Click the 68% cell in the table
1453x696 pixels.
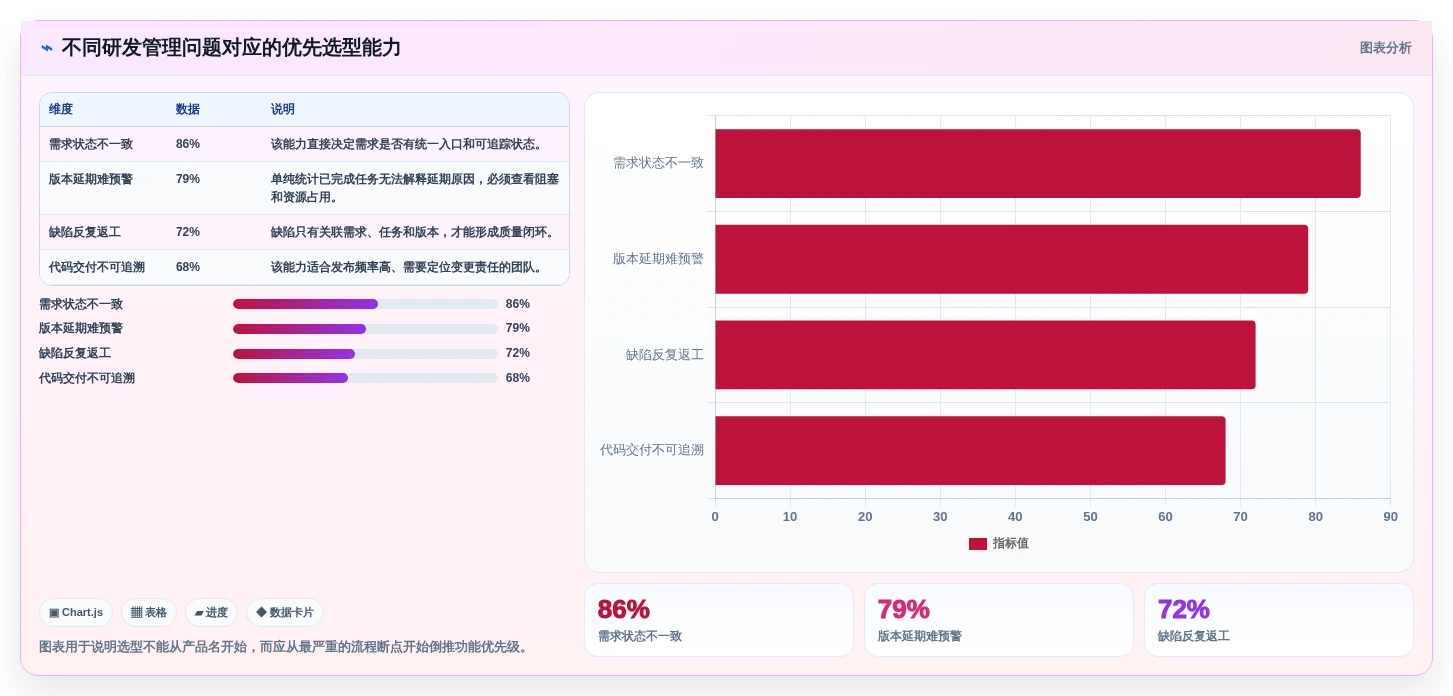(188, 267)
